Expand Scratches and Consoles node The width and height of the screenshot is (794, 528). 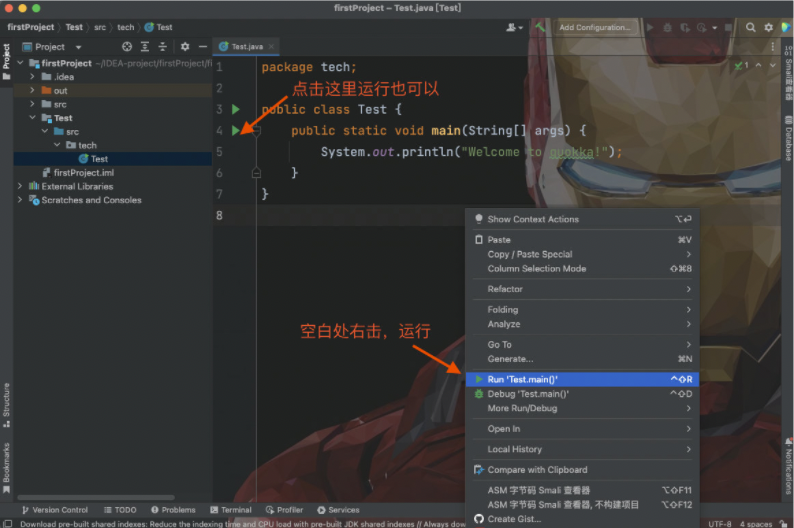(20, 199)
